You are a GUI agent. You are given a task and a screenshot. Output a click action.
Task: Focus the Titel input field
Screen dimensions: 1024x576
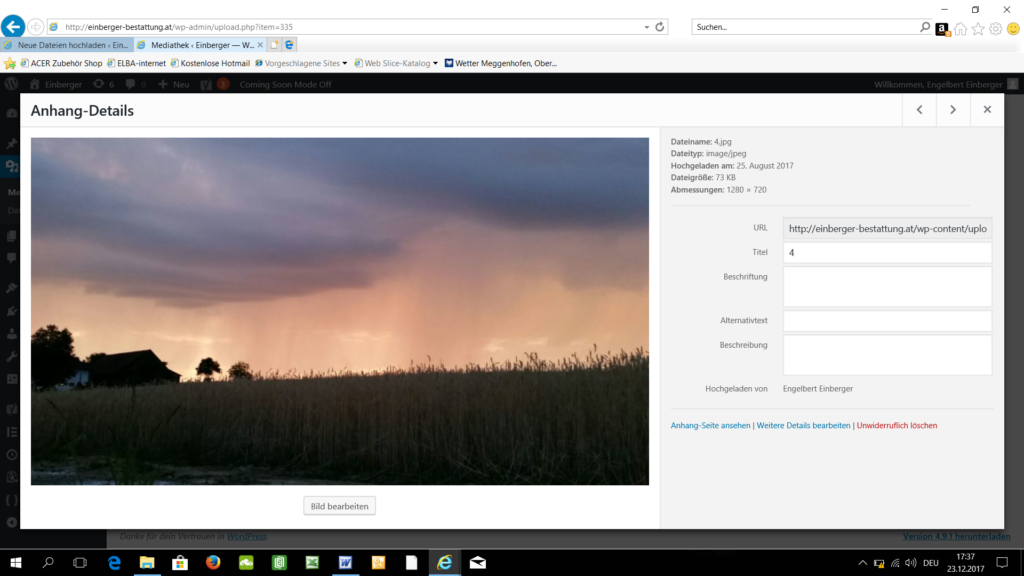point(888,253)
